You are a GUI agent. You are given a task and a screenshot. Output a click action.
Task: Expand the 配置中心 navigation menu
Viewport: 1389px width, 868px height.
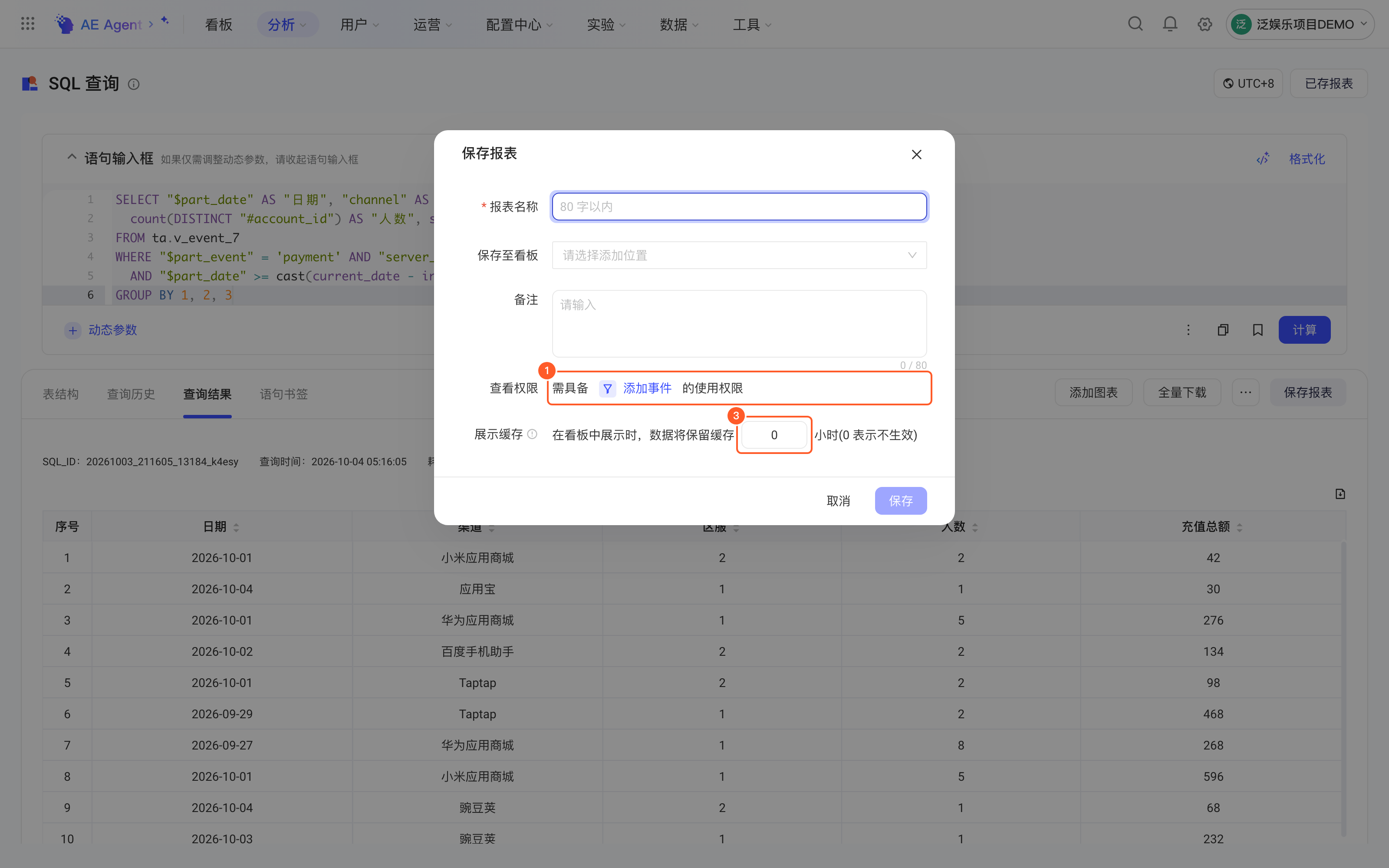(x=520, y=24)
